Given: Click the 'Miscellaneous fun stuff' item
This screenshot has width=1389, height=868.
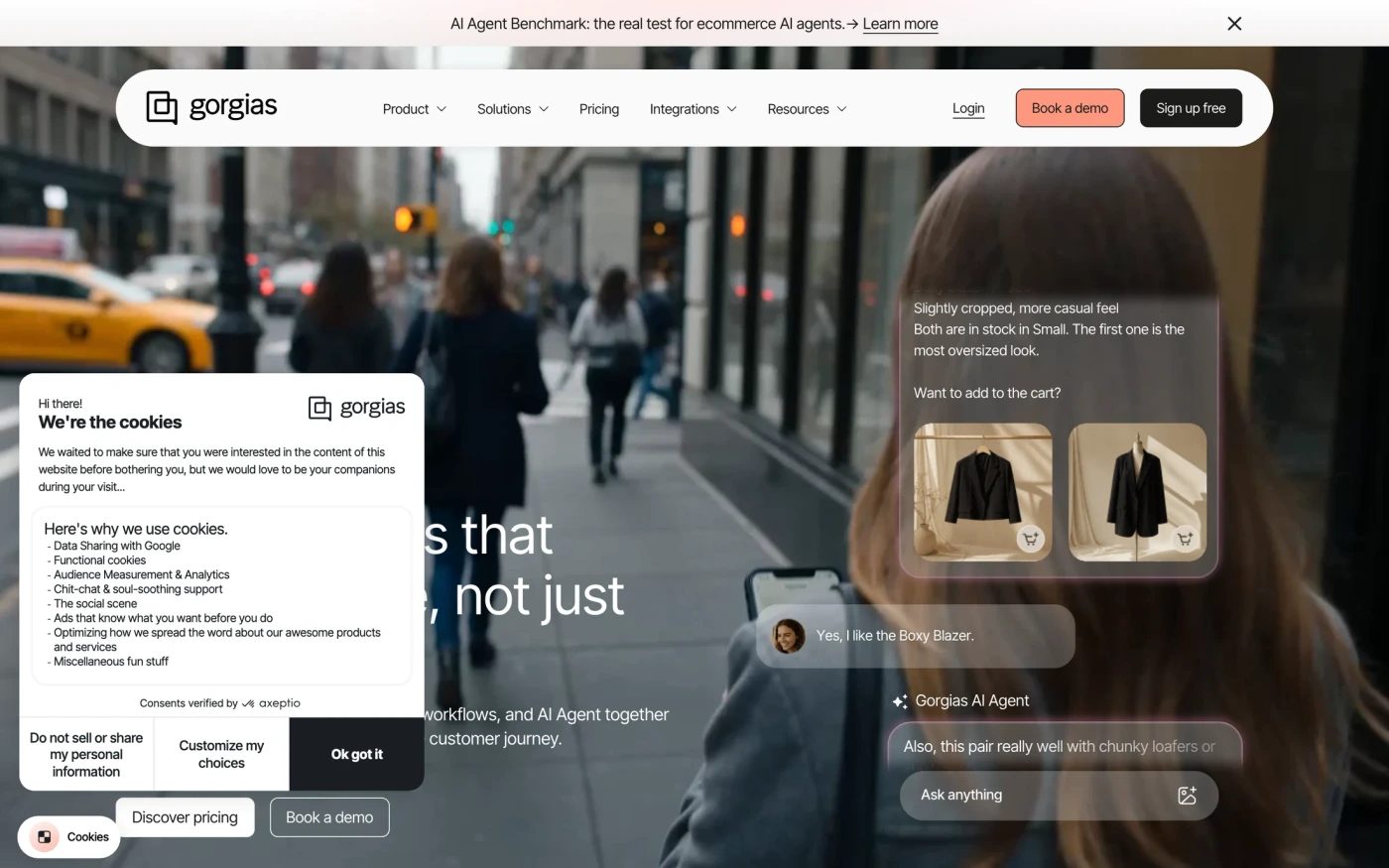Looking at the screenshot, I should (111, 662).
